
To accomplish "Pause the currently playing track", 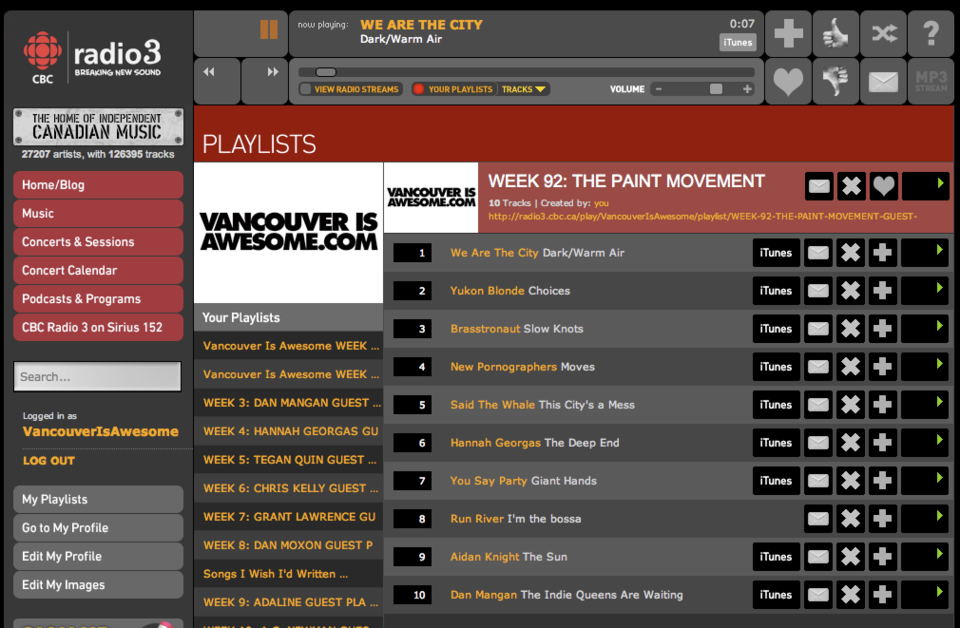I will point(269,29).
